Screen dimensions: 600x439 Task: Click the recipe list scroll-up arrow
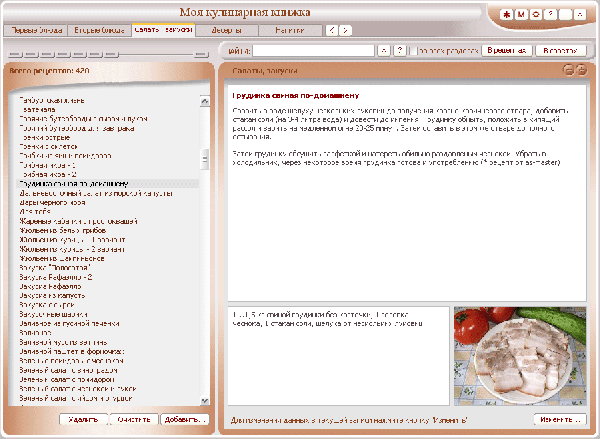pos(205,101)
